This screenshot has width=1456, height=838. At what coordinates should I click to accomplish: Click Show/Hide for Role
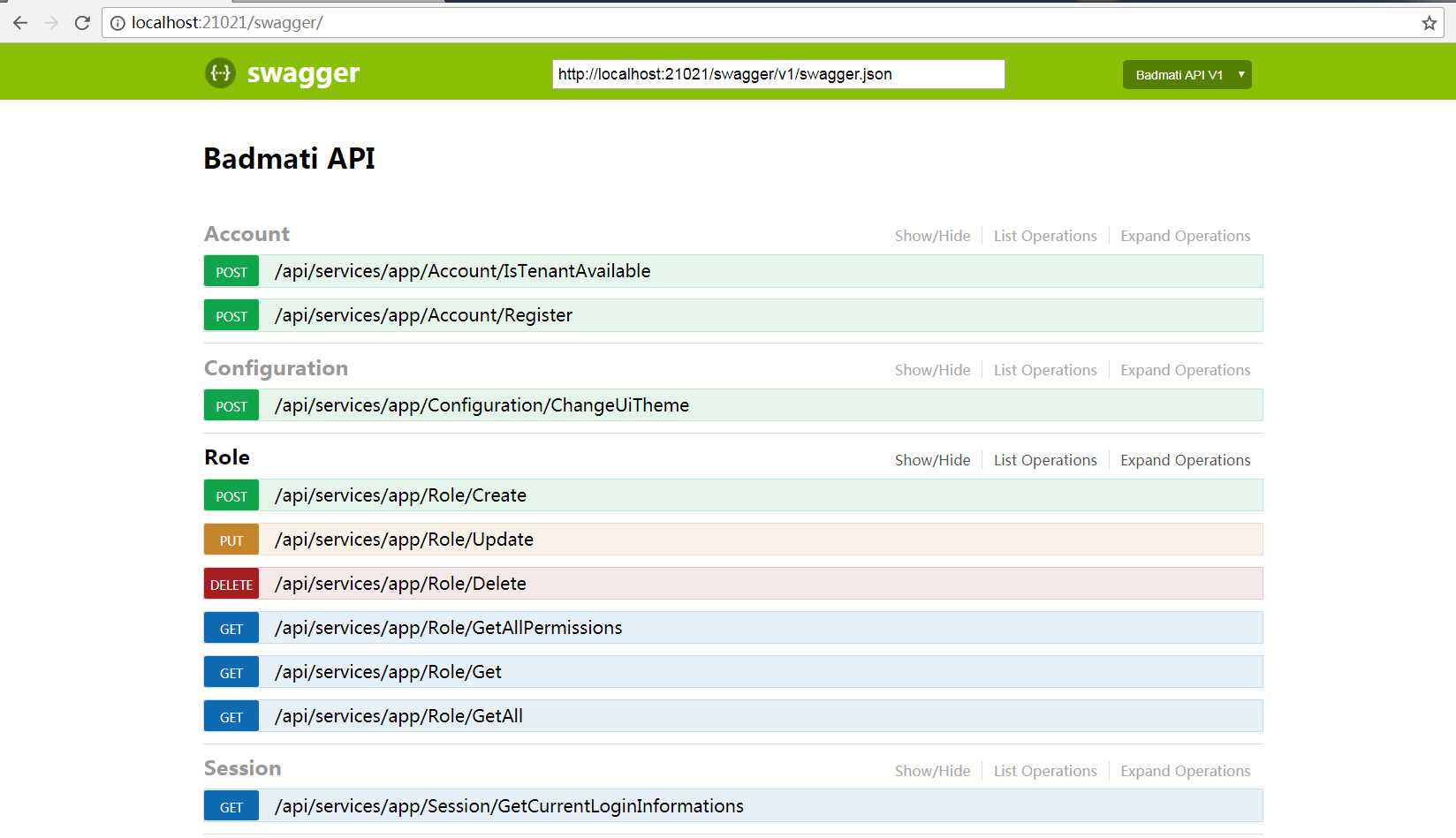point(932,460)
